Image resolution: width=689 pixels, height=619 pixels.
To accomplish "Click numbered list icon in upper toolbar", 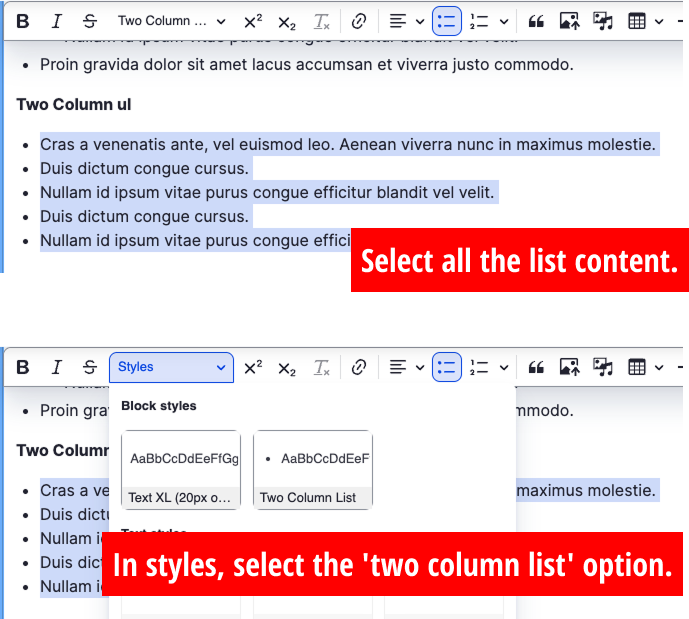I will [479, 21].
